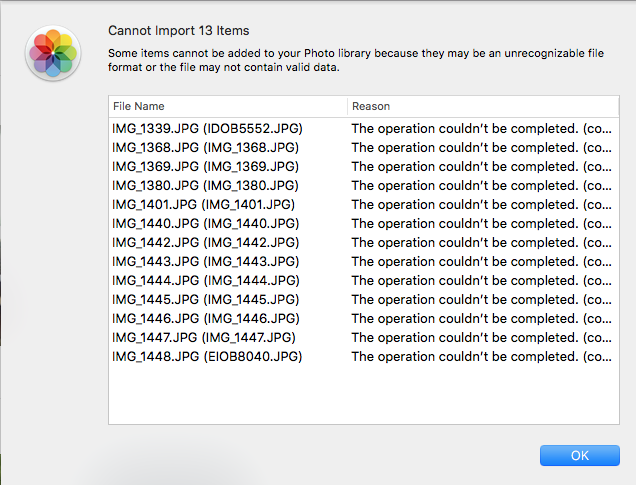The height and width of the screenshot is (485, 636).
Task: Highlight the IMG_1445.JPG file entry
Action: (x=205, y=299)
